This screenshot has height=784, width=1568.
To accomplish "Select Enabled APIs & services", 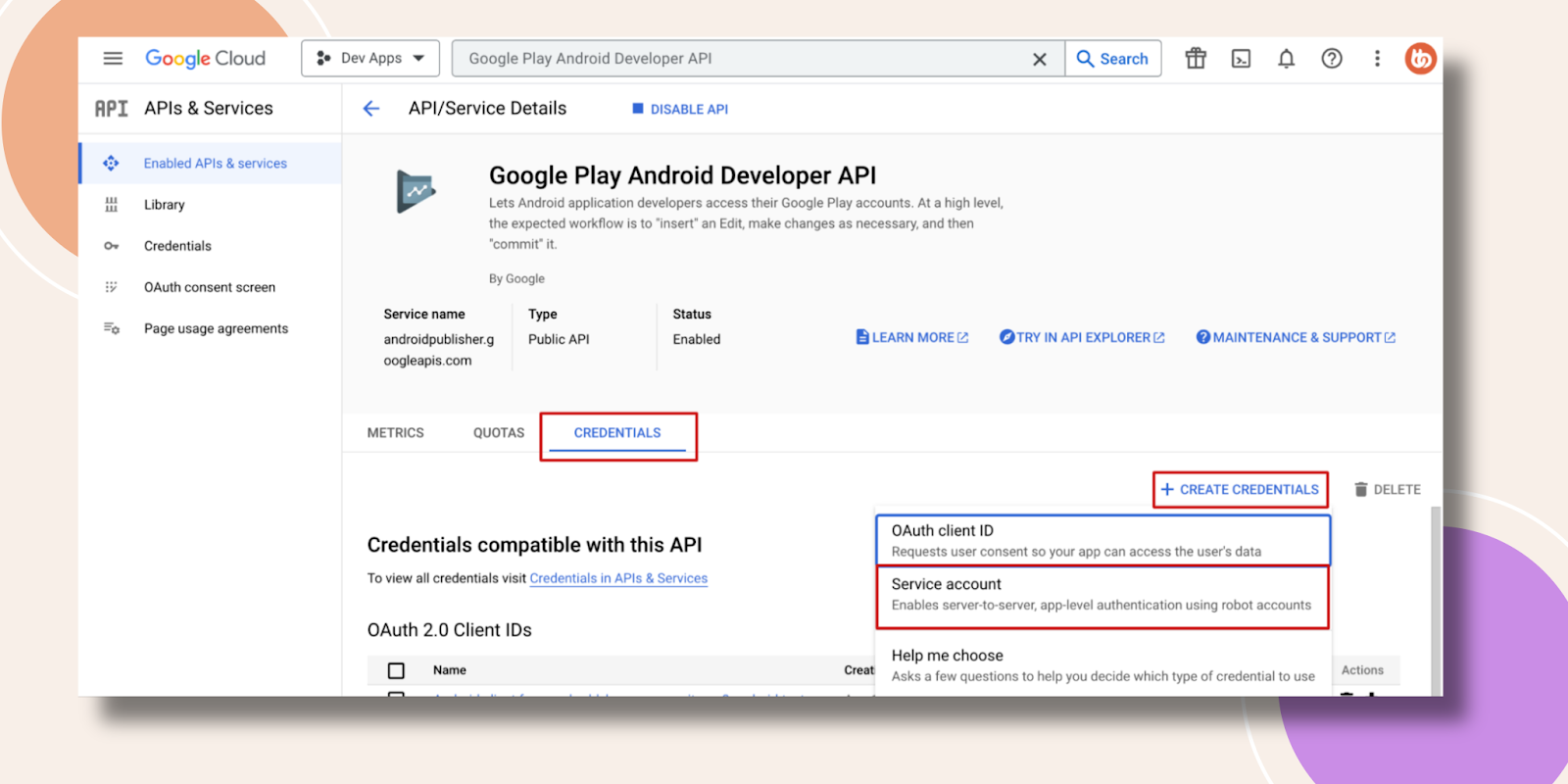I will click(x=211, y=164).
